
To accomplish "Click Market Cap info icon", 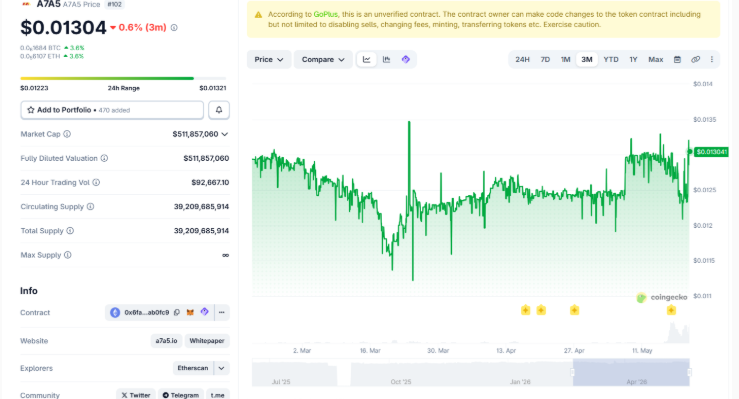I will tap(67, 134).
